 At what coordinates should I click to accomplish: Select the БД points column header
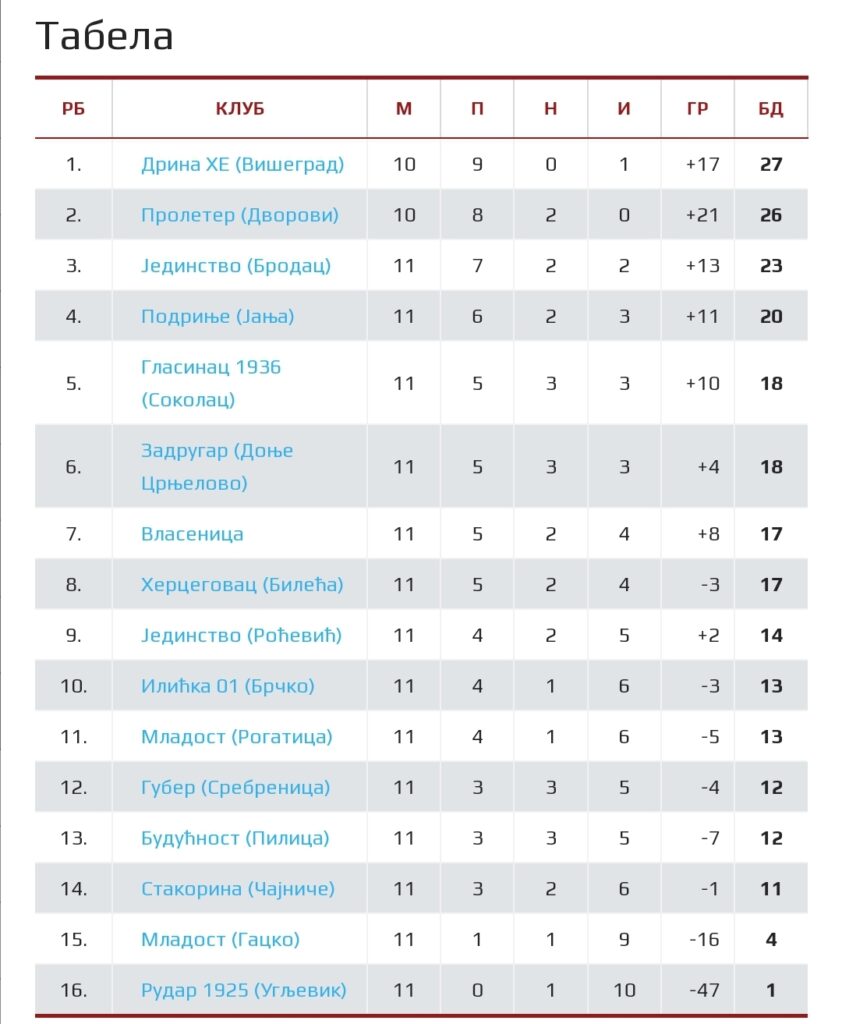point(771,108)
